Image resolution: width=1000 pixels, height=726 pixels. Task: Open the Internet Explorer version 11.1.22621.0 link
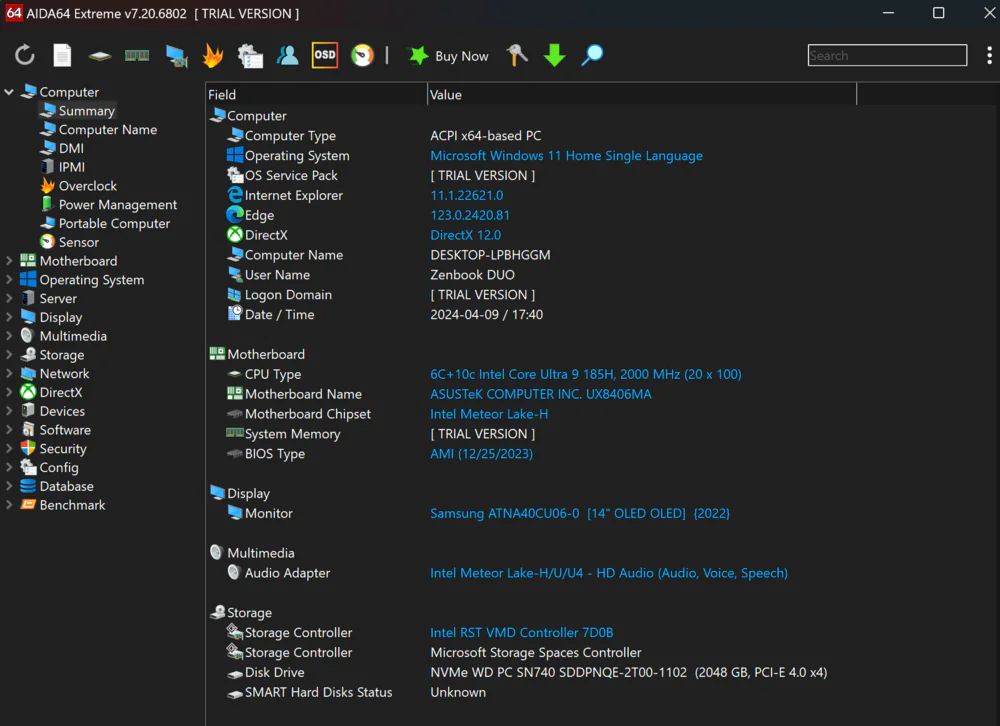pos(466,195)
